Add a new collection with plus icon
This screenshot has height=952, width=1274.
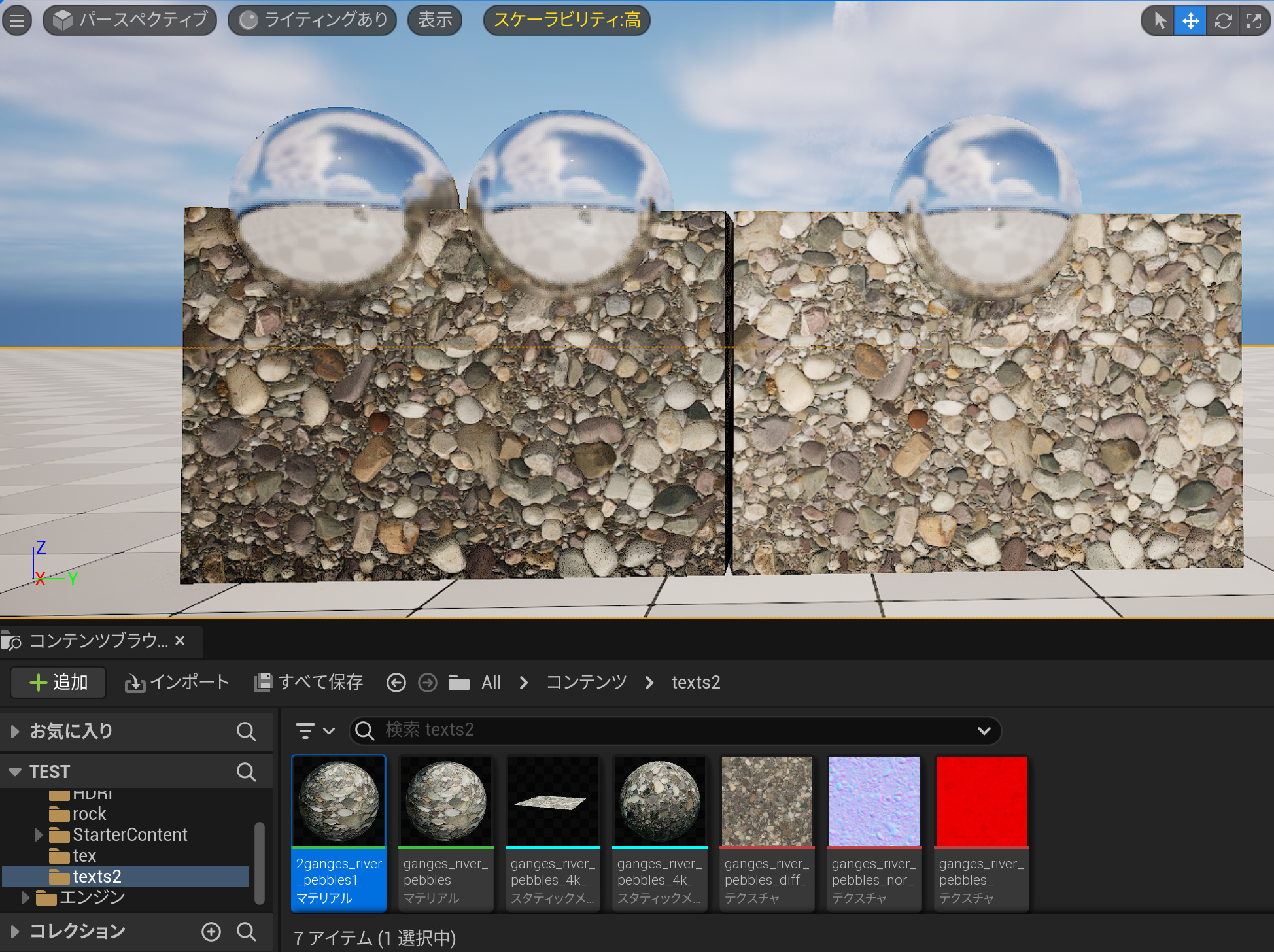click(x=211, y=931)
